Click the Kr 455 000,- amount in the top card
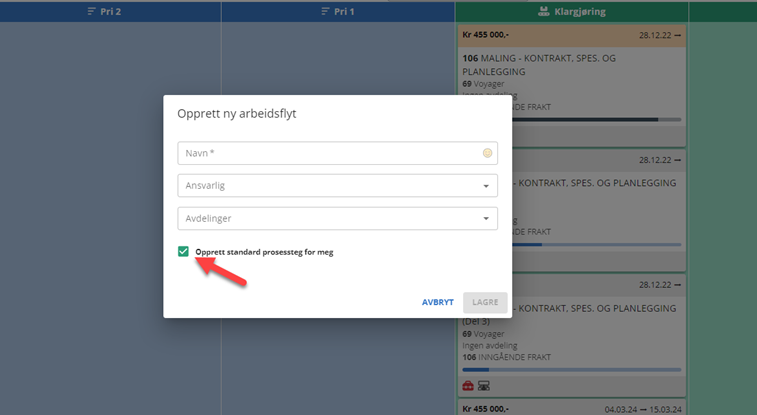Screen dimensions: 757x415 point(485,35)
